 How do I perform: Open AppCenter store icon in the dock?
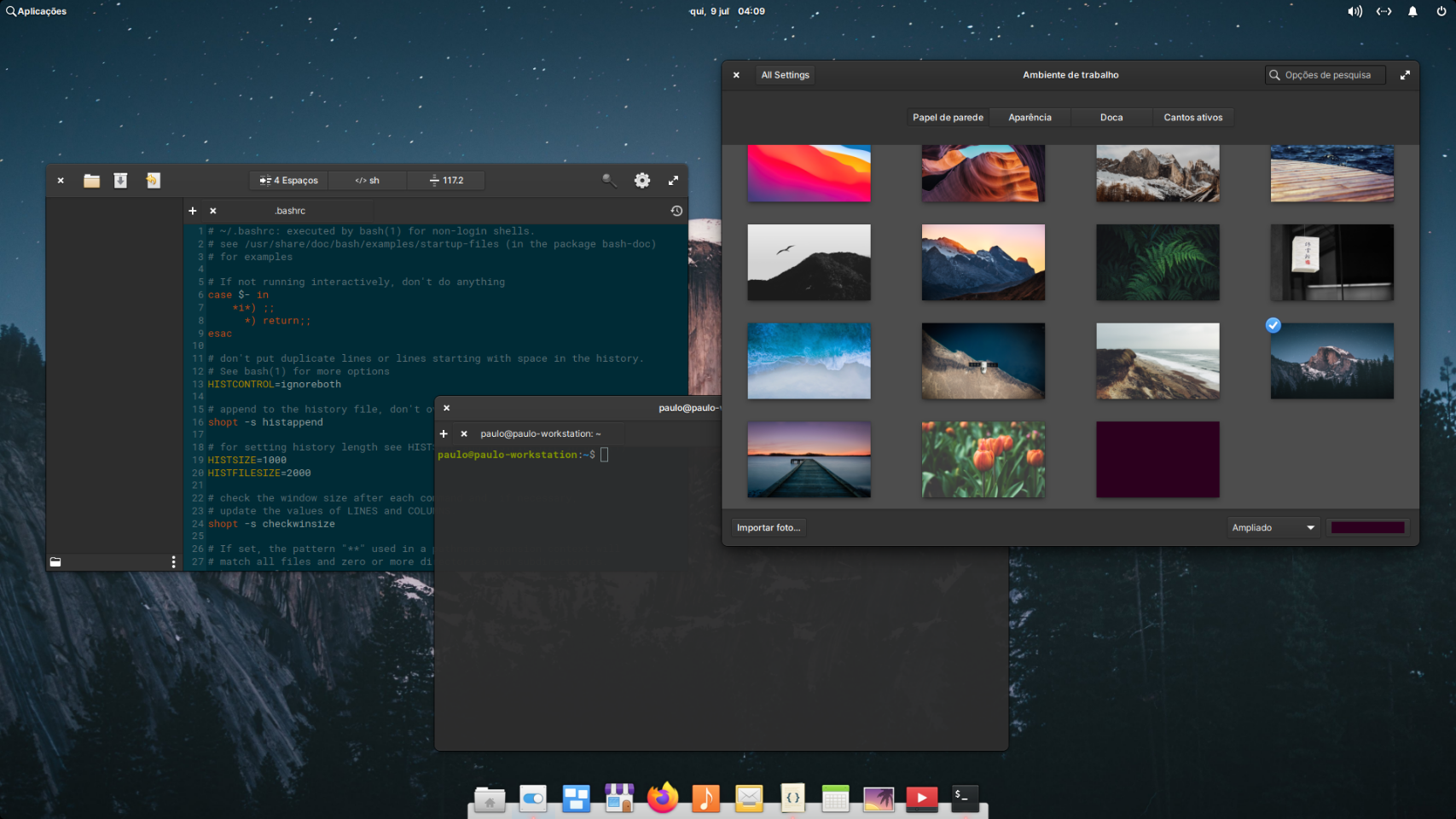[x=619, y=798]
